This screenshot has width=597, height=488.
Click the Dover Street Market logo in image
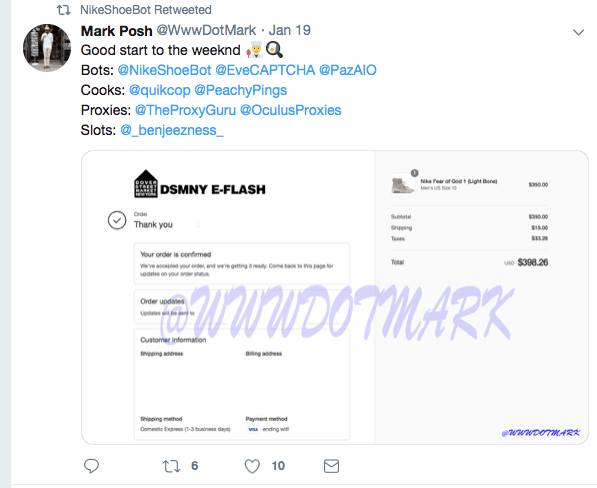(146, 184)
